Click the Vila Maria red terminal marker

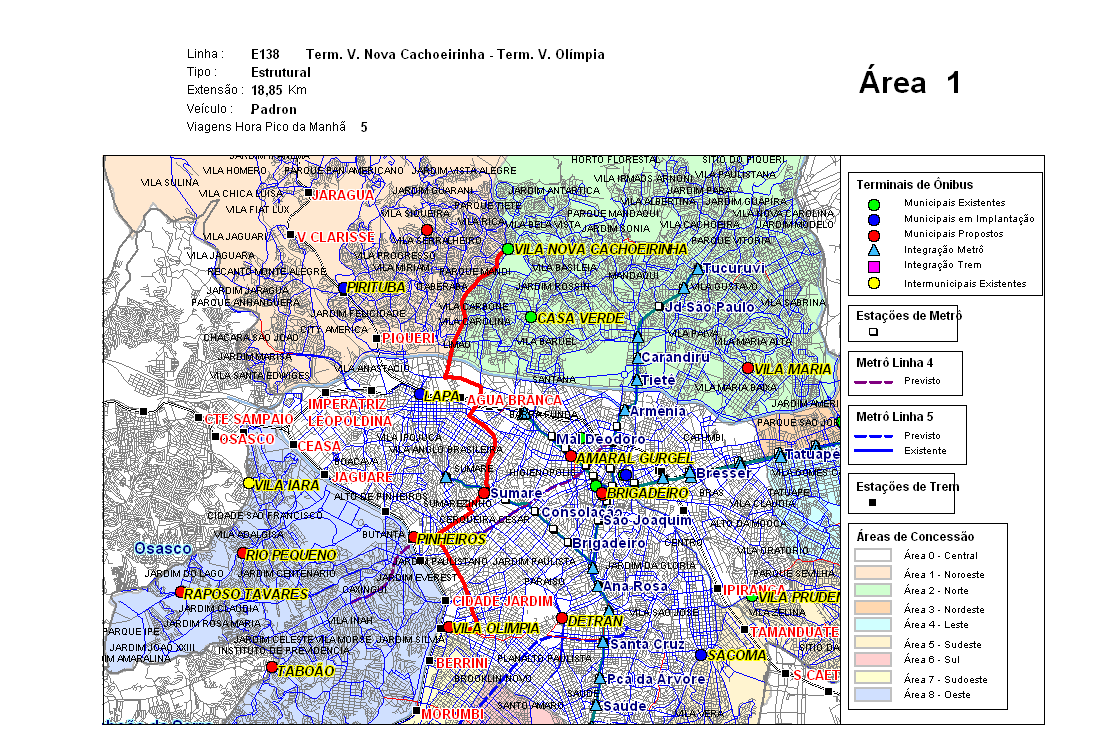(748, 368)
